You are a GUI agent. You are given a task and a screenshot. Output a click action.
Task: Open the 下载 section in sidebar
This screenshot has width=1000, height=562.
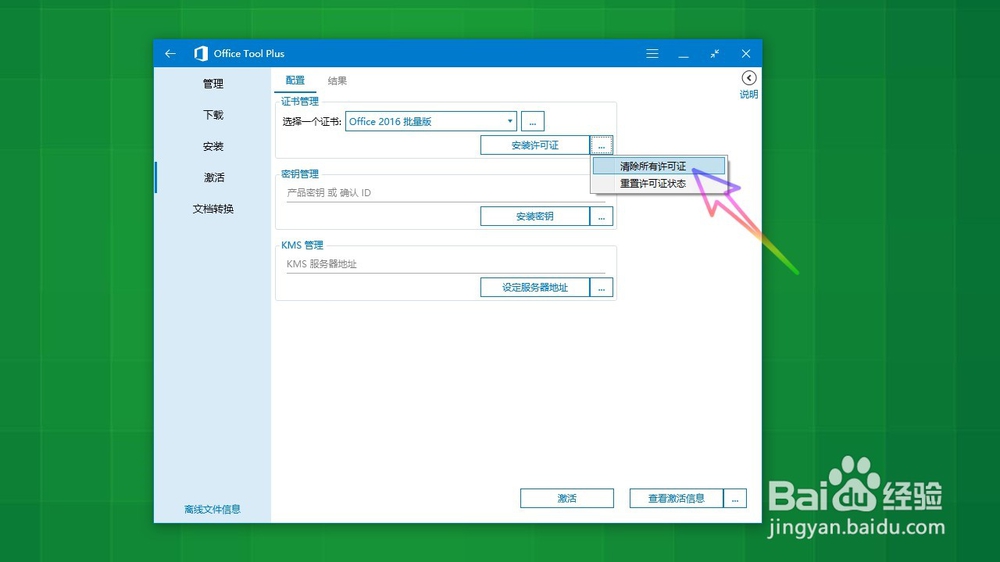click(213, 115)
